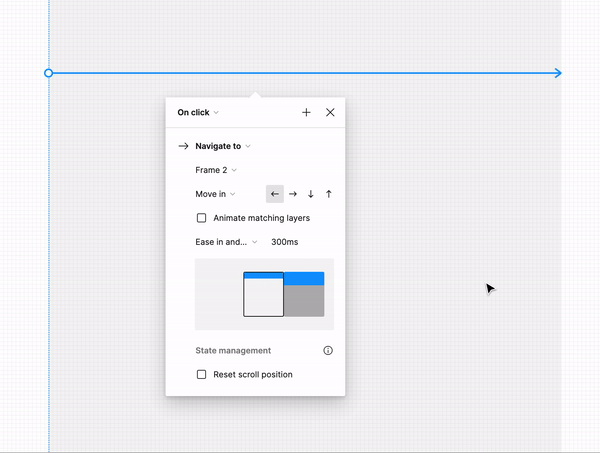
Task: Enable Animate matching layers checkbox
Action: [x=202, y=218]
